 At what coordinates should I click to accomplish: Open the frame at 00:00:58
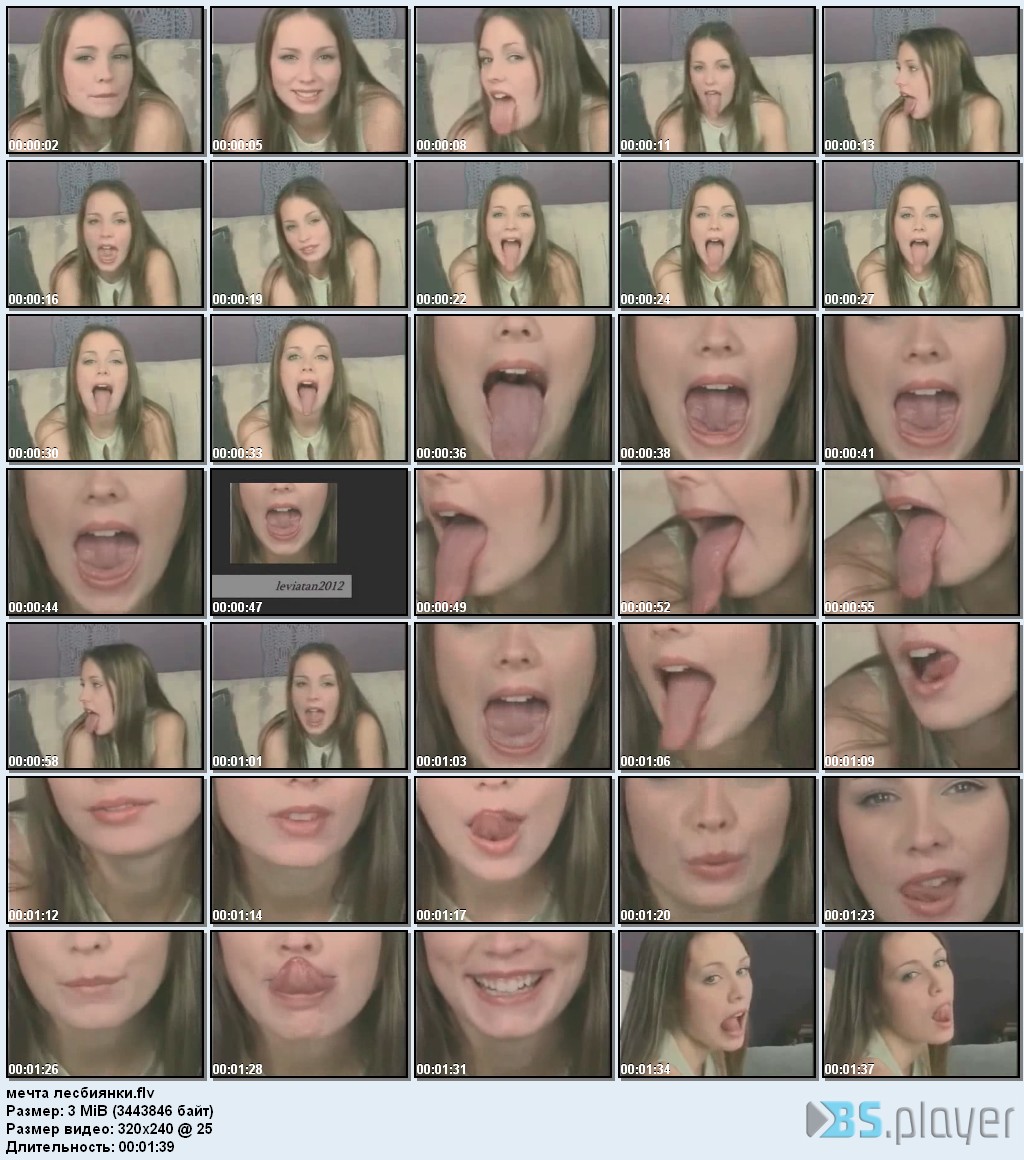pos(106,696)
